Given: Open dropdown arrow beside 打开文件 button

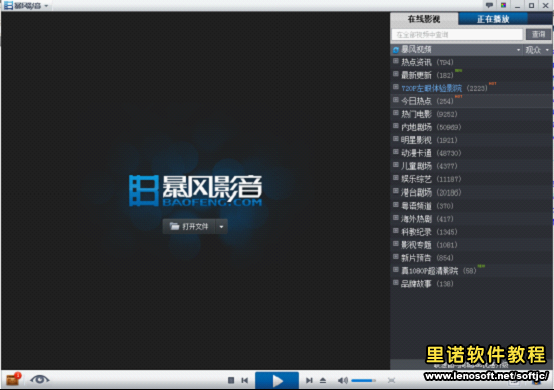Looking at the screenshot, I should pyautogui.click(x=222, y=226).
